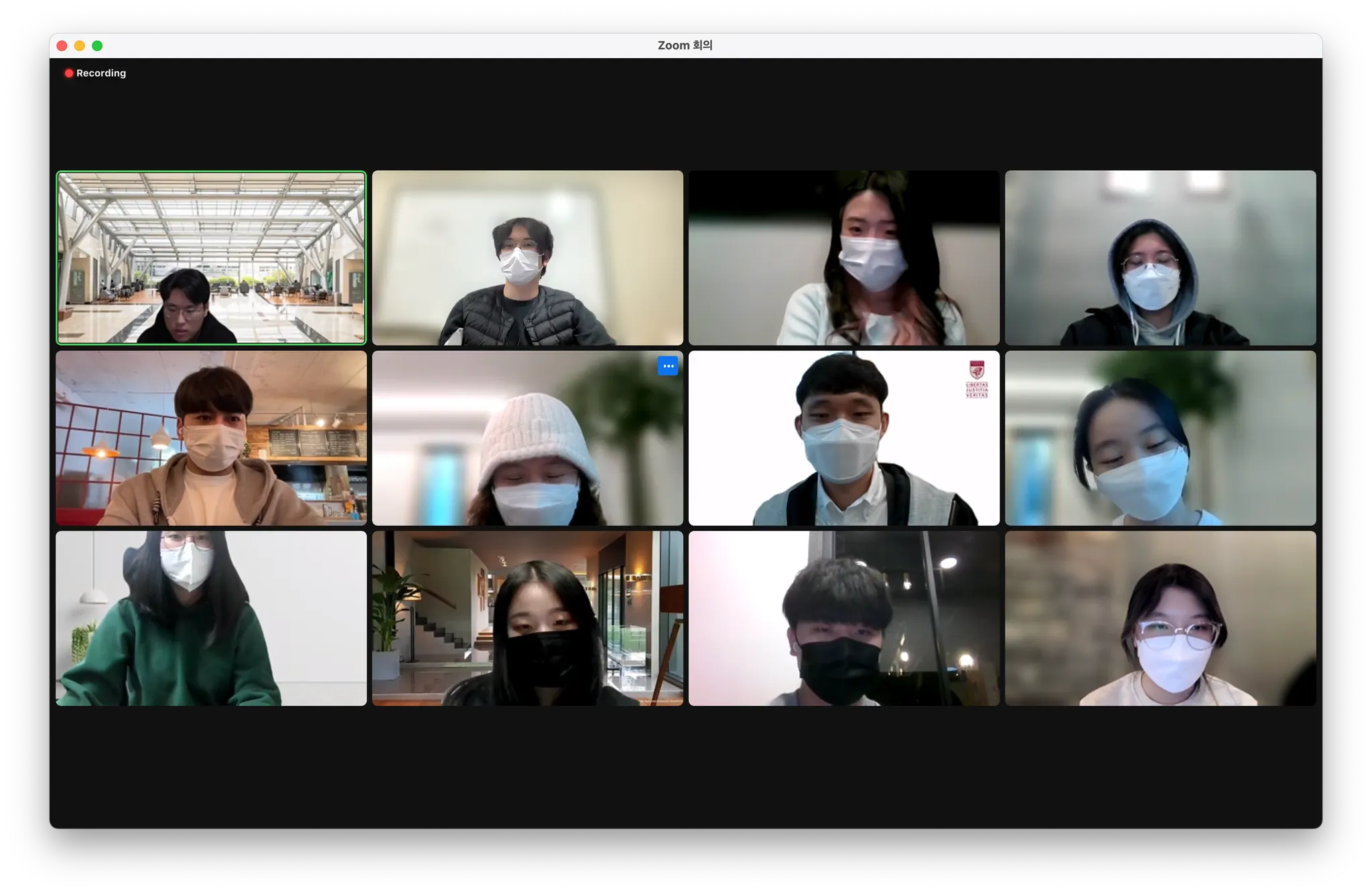Open the blue three-dot more options button

tap(667, 366)
